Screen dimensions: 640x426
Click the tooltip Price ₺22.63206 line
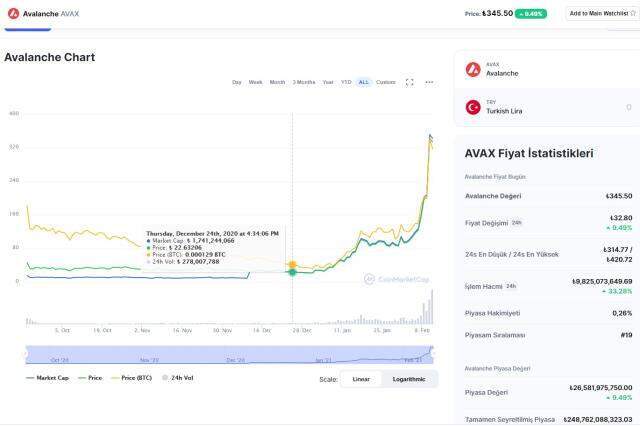click(x=175, y=248)
